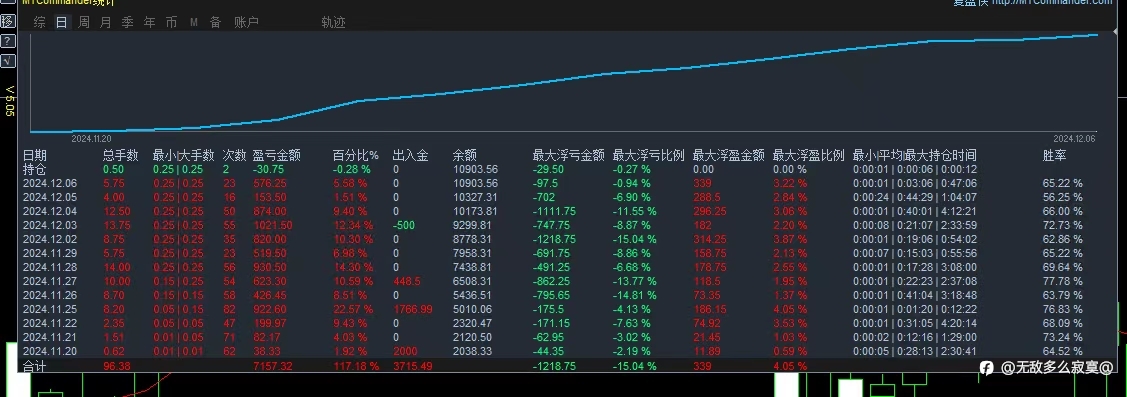
Task: Switch to the 账户 account tab
Action: pos(247,22)
